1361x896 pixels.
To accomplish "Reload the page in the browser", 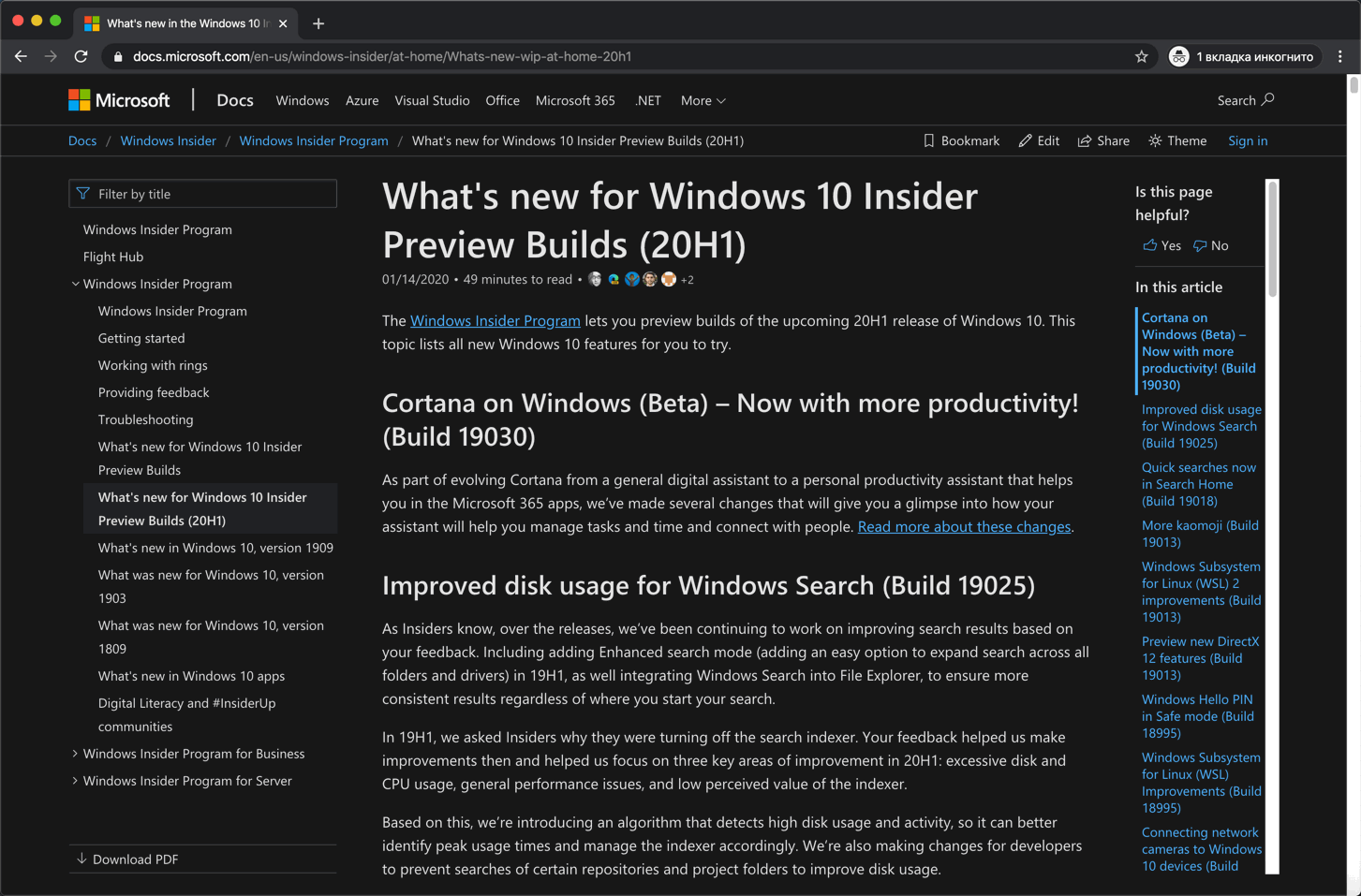I will pyautogui.click(x=81, y=56).
